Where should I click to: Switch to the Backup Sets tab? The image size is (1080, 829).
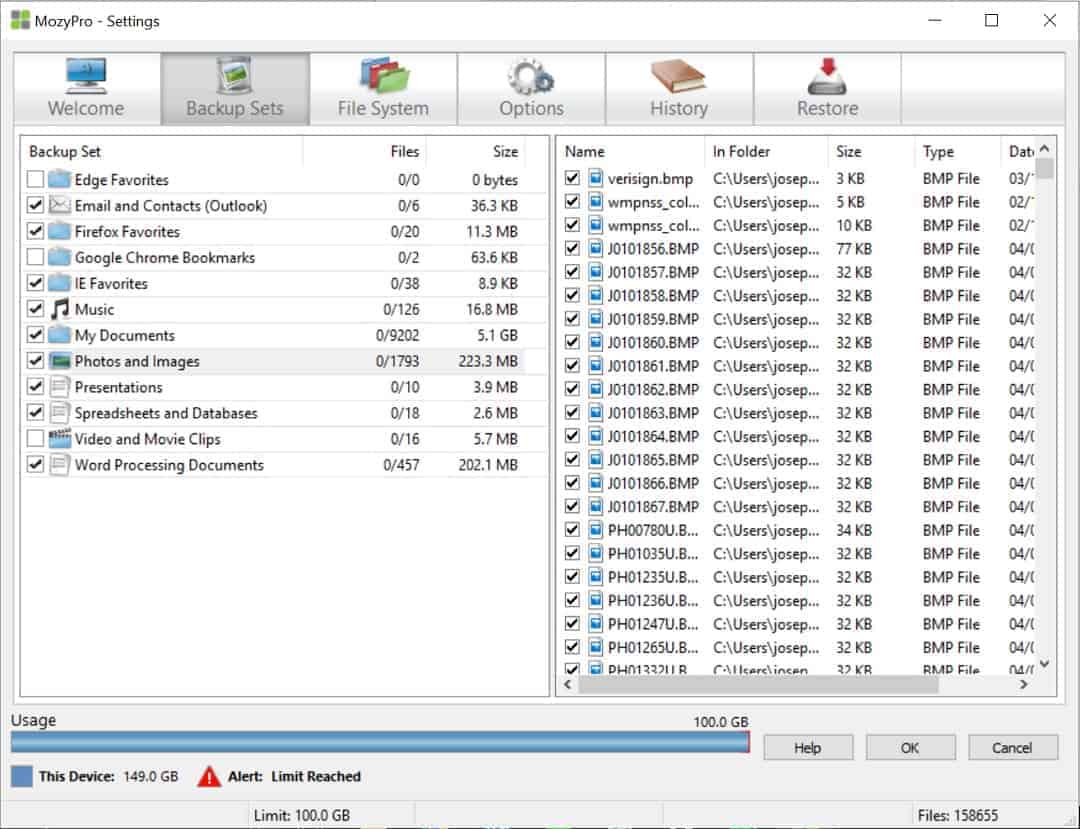pos(235,89)
